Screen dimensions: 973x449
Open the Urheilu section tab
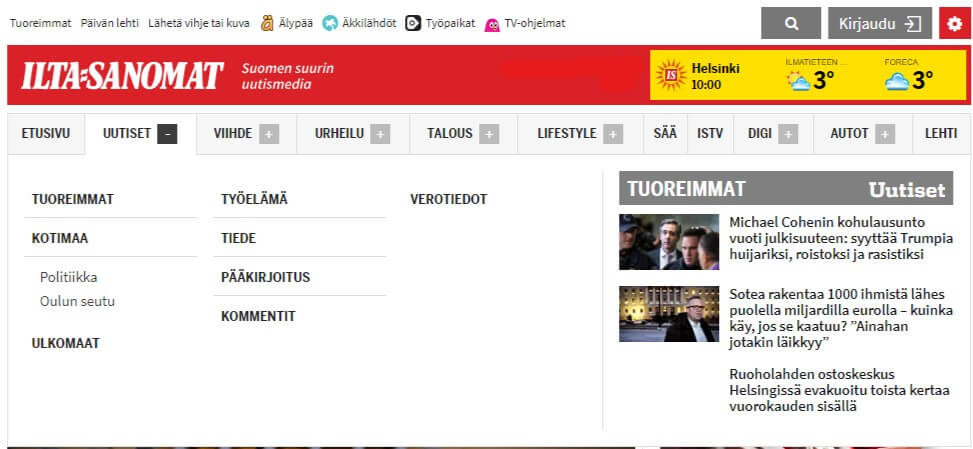click(x=339, y=133)
